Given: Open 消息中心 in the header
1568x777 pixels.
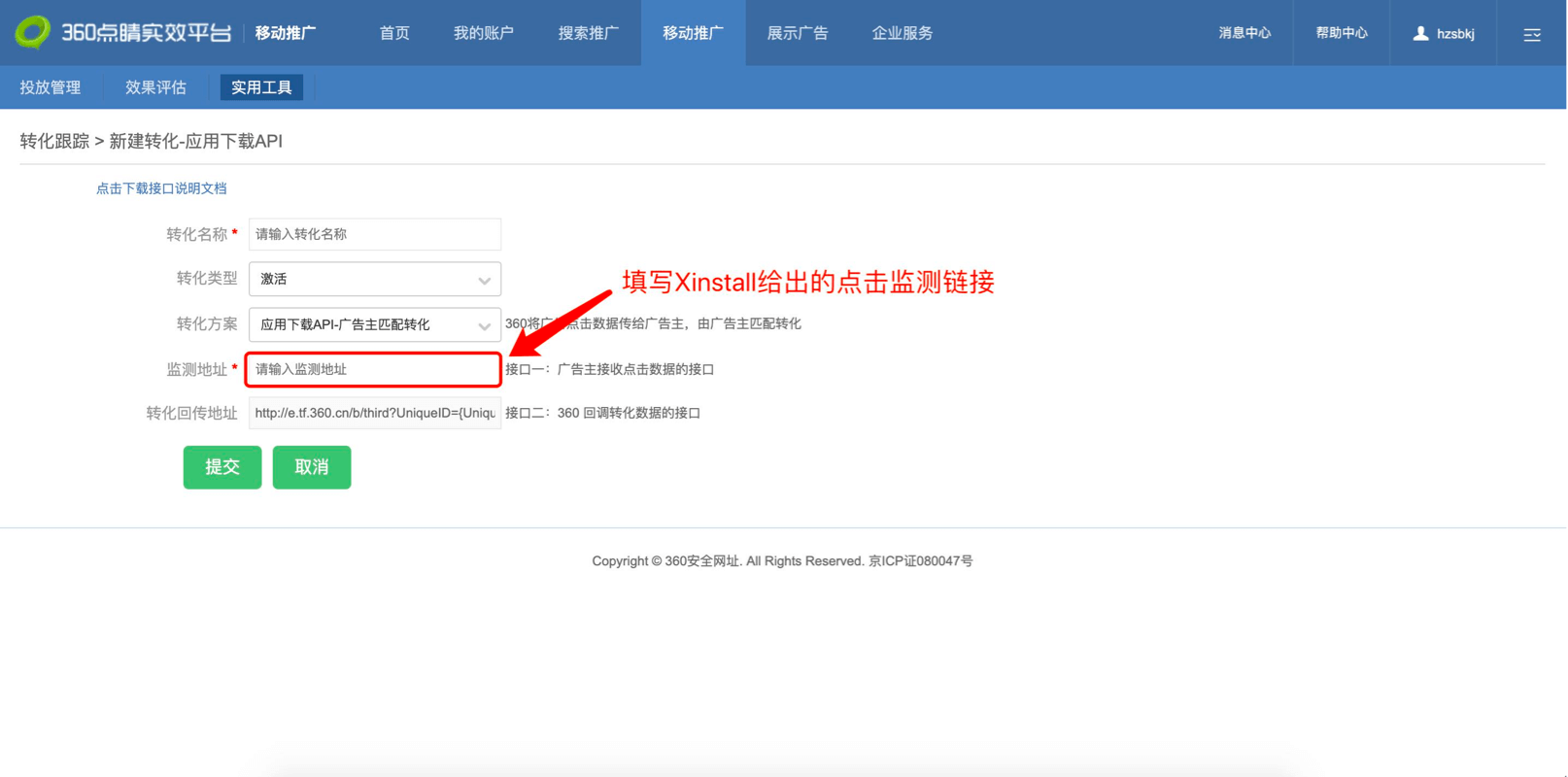Looking at the screenshot, I should (x=1244, y=33).
